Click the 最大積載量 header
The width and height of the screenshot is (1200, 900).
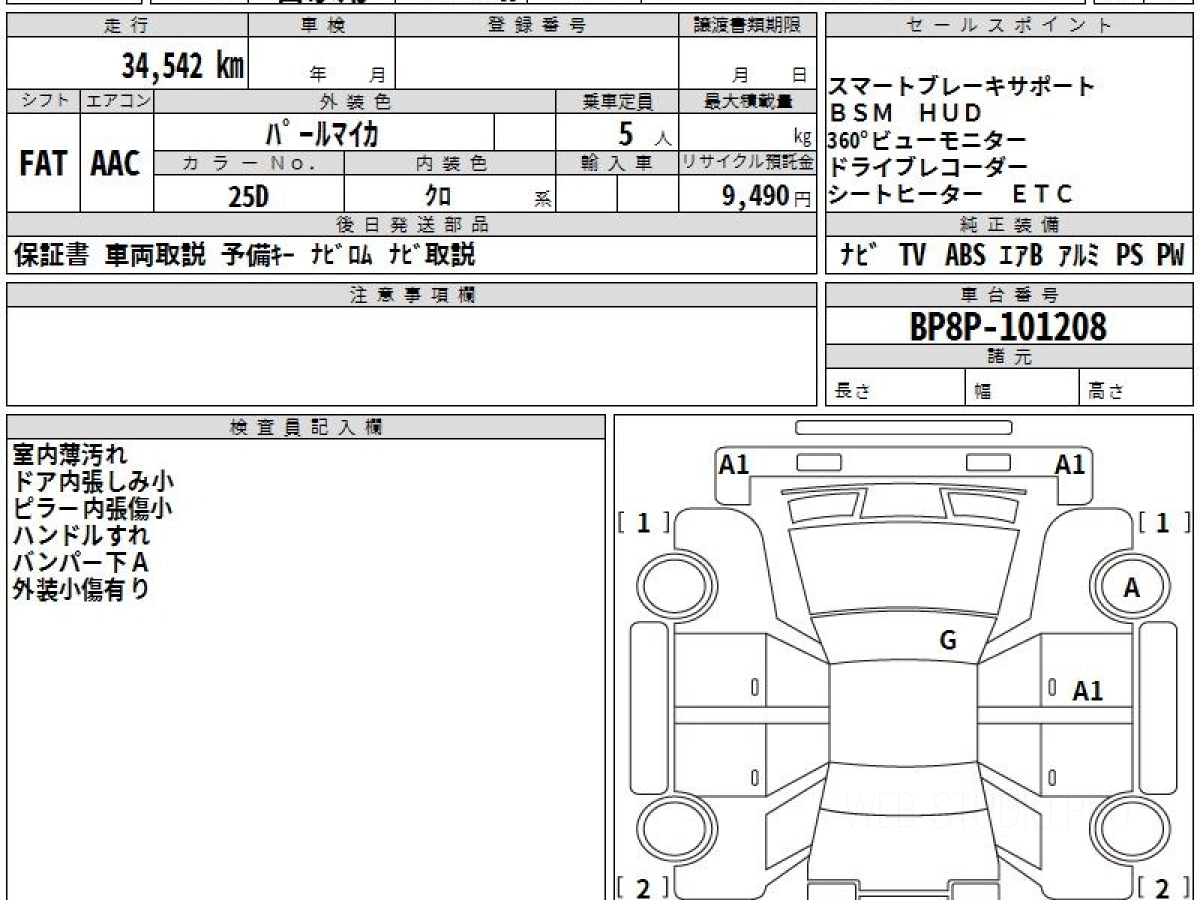(x=747, y=101)
